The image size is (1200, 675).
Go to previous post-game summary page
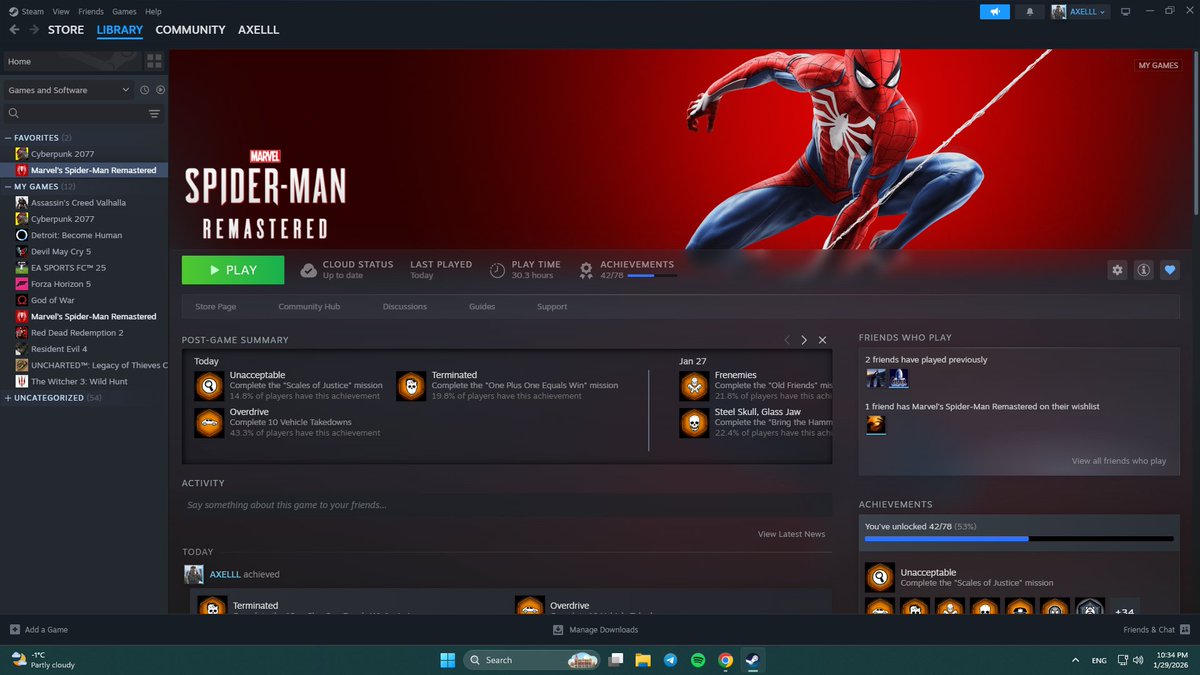pyautogui.click(x=787, y=340)
